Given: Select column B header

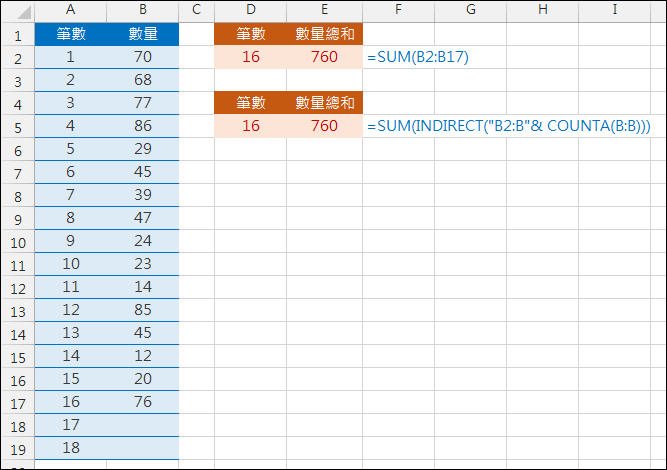Looking at the screenshot, I should pos(143,10).
